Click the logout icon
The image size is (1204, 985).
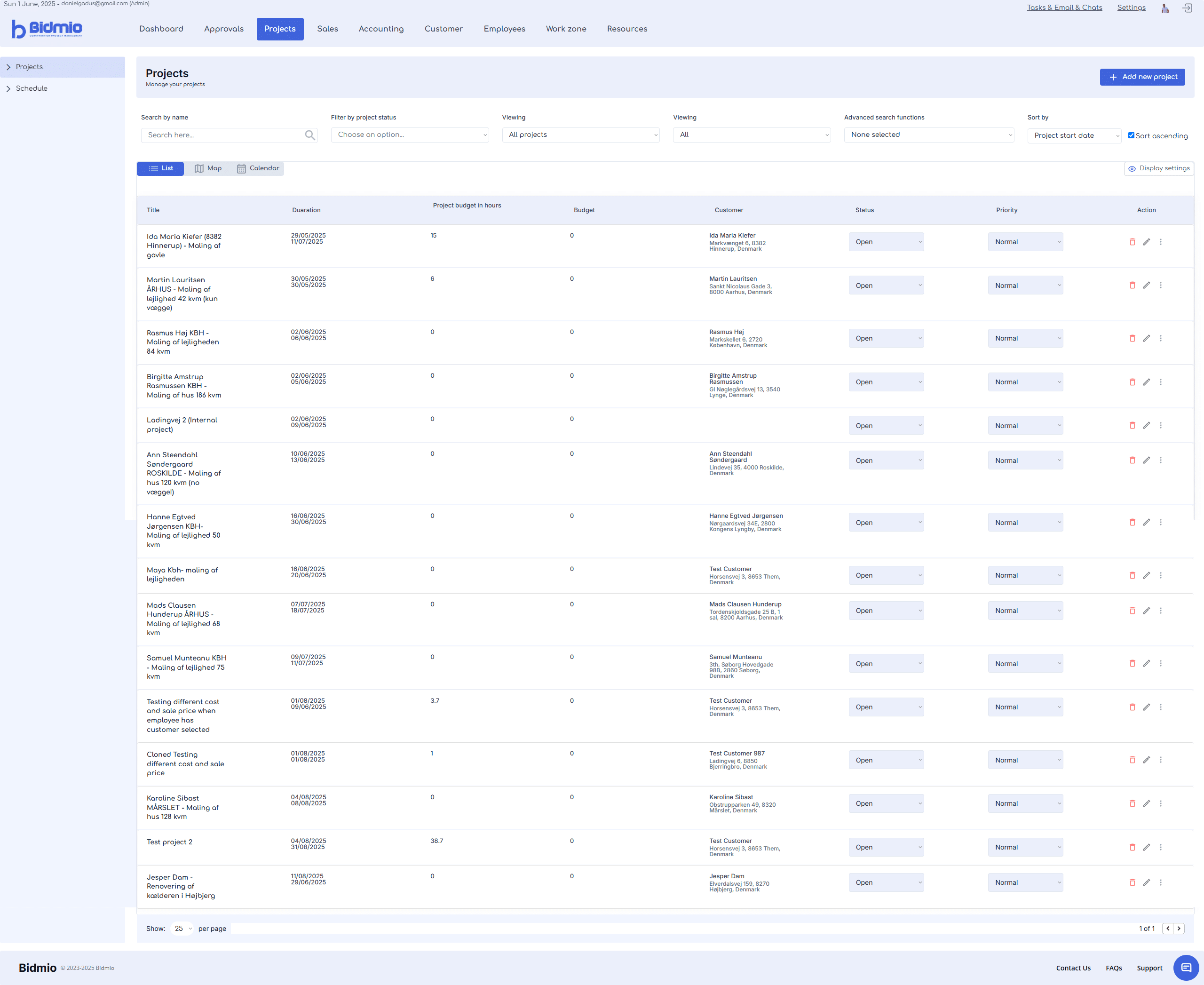[x=1187, y=8]
